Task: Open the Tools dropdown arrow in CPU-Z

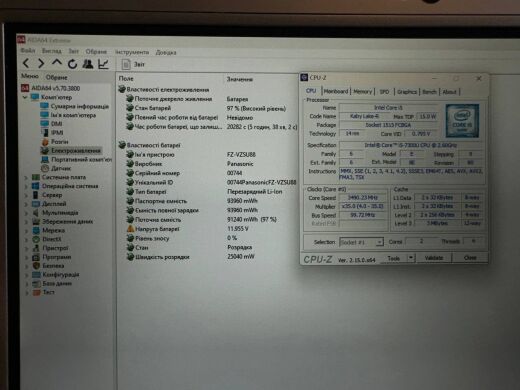Action: [411, 258]
